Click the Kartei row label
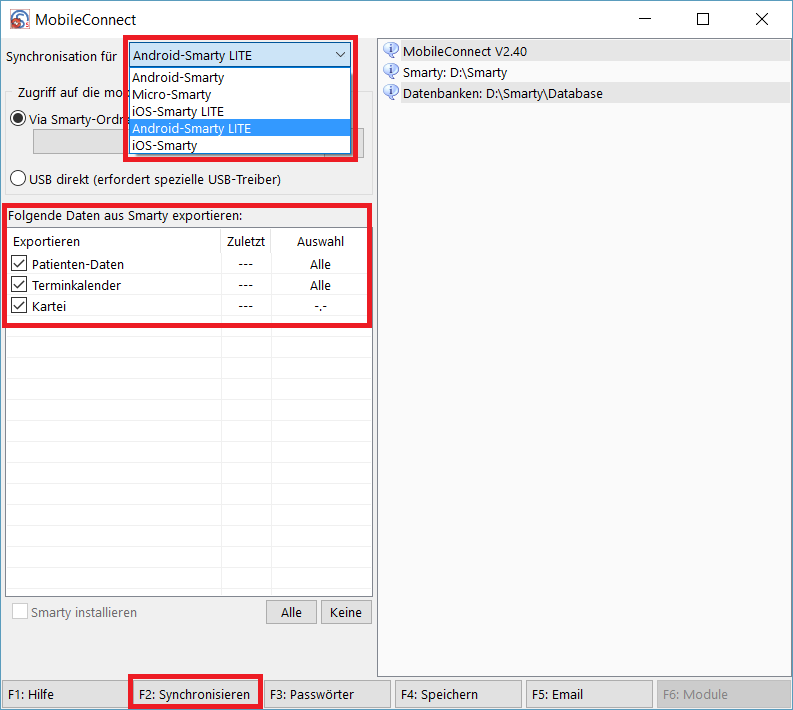 [x=49, y=306]
